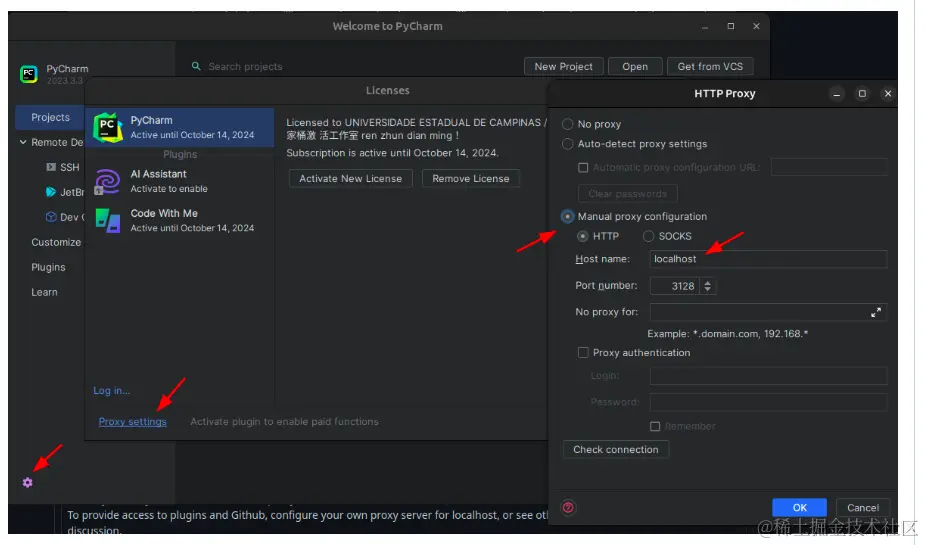Maximize the Welcome to PyCharm window
The width and height of the screenshot is (925, 545).
730,26
